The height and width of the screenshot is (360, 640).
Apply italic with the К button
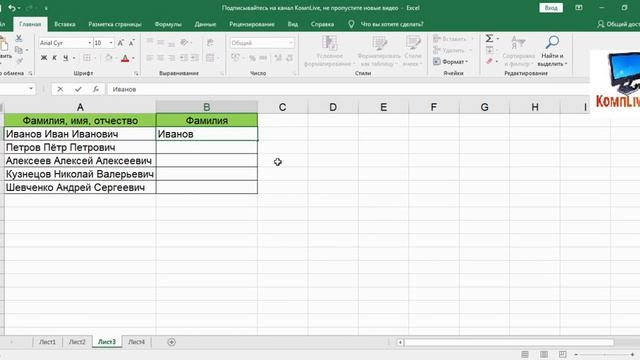[x=54, y=58]
